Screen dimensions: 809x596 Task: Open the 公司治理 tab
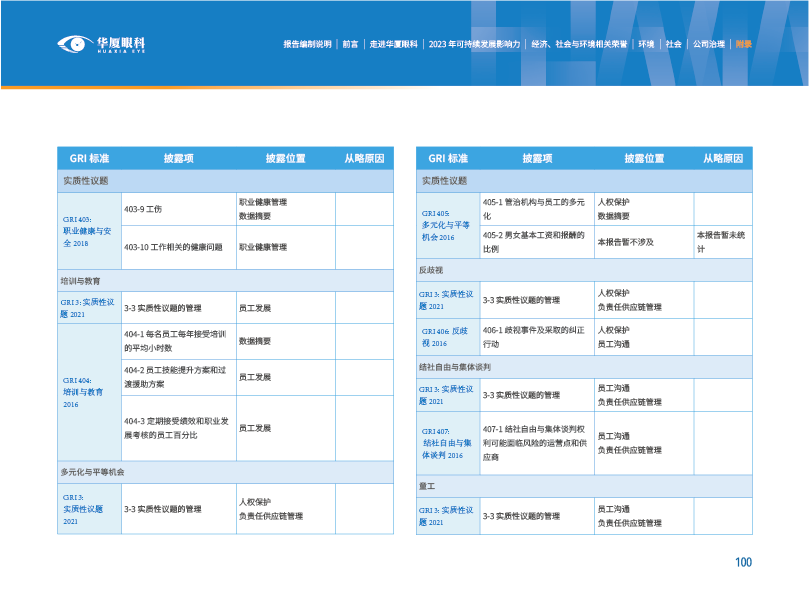pos(708,45)
